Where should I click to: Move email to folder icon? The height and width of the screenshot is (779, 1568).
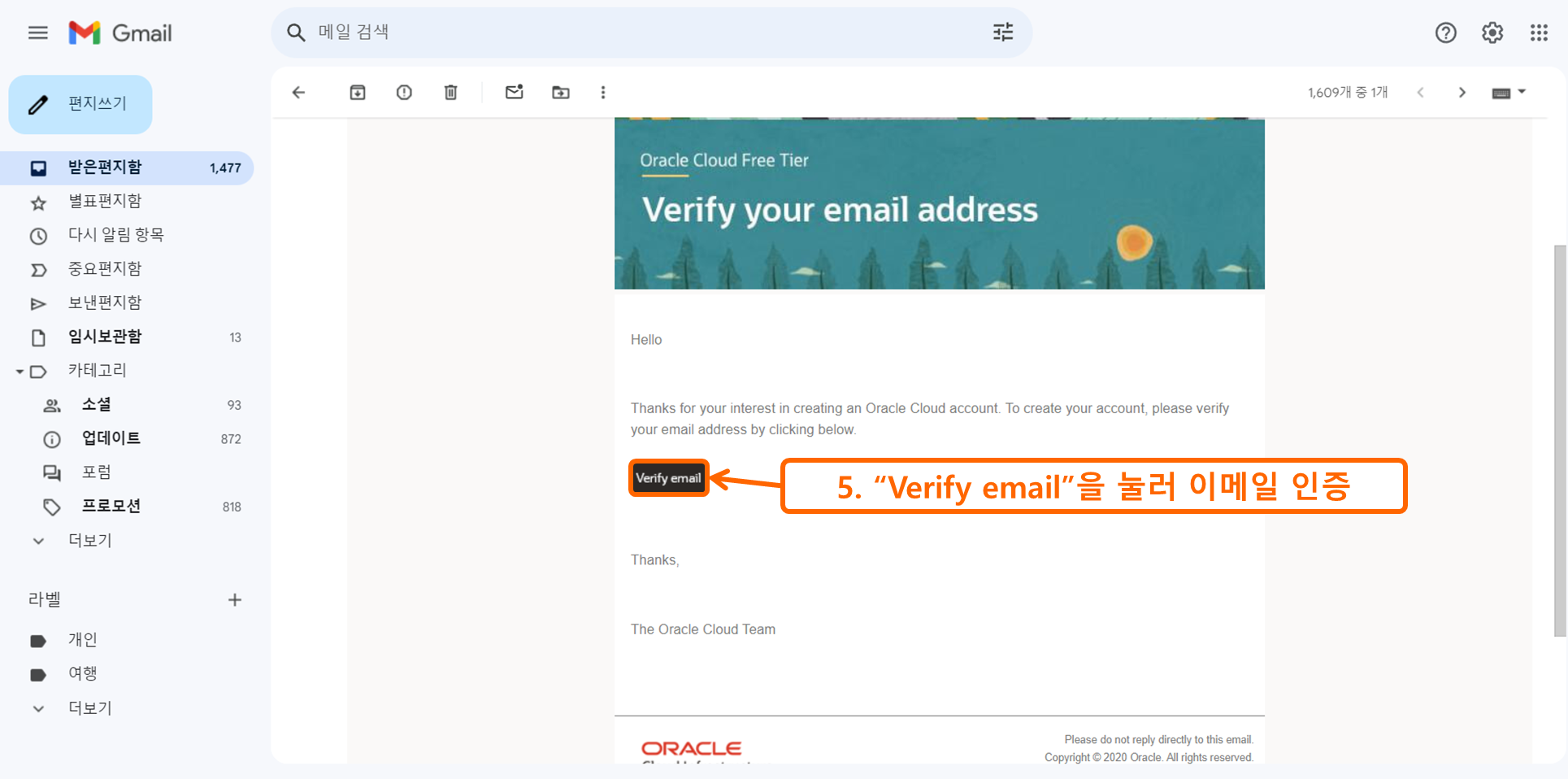[x=561, y=93]
